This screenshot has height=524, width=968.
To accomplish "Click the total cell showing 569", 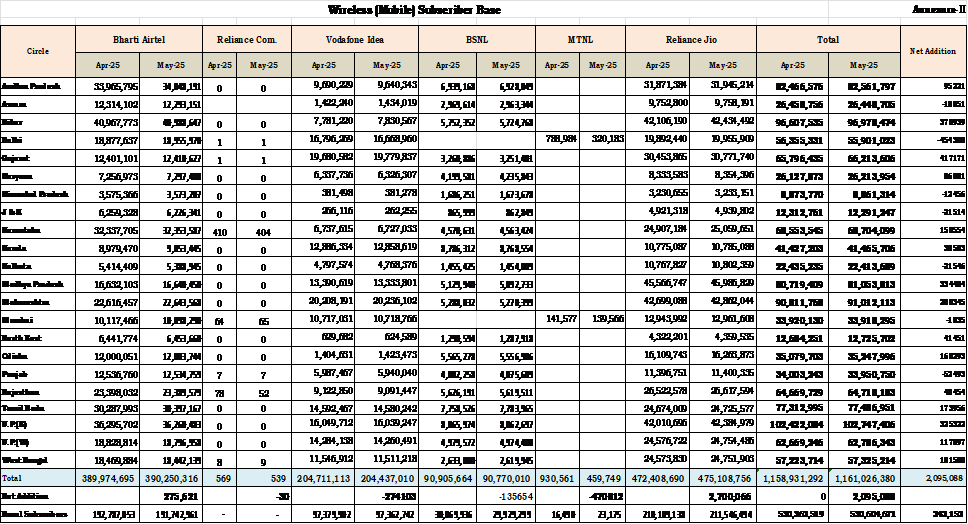I will pos(219,478).
